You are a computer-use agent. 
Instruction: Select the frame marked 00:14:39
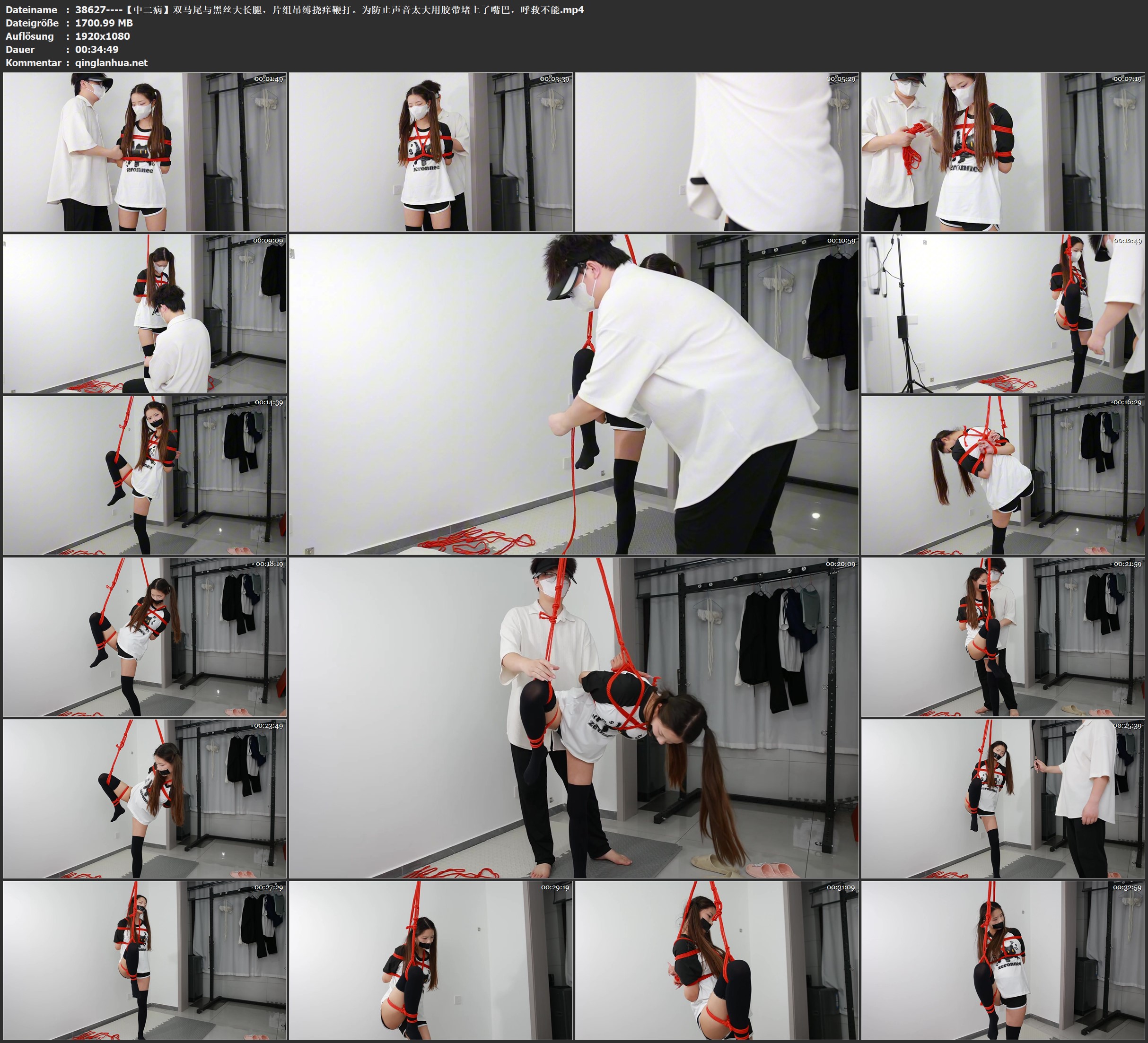point(145,475)
